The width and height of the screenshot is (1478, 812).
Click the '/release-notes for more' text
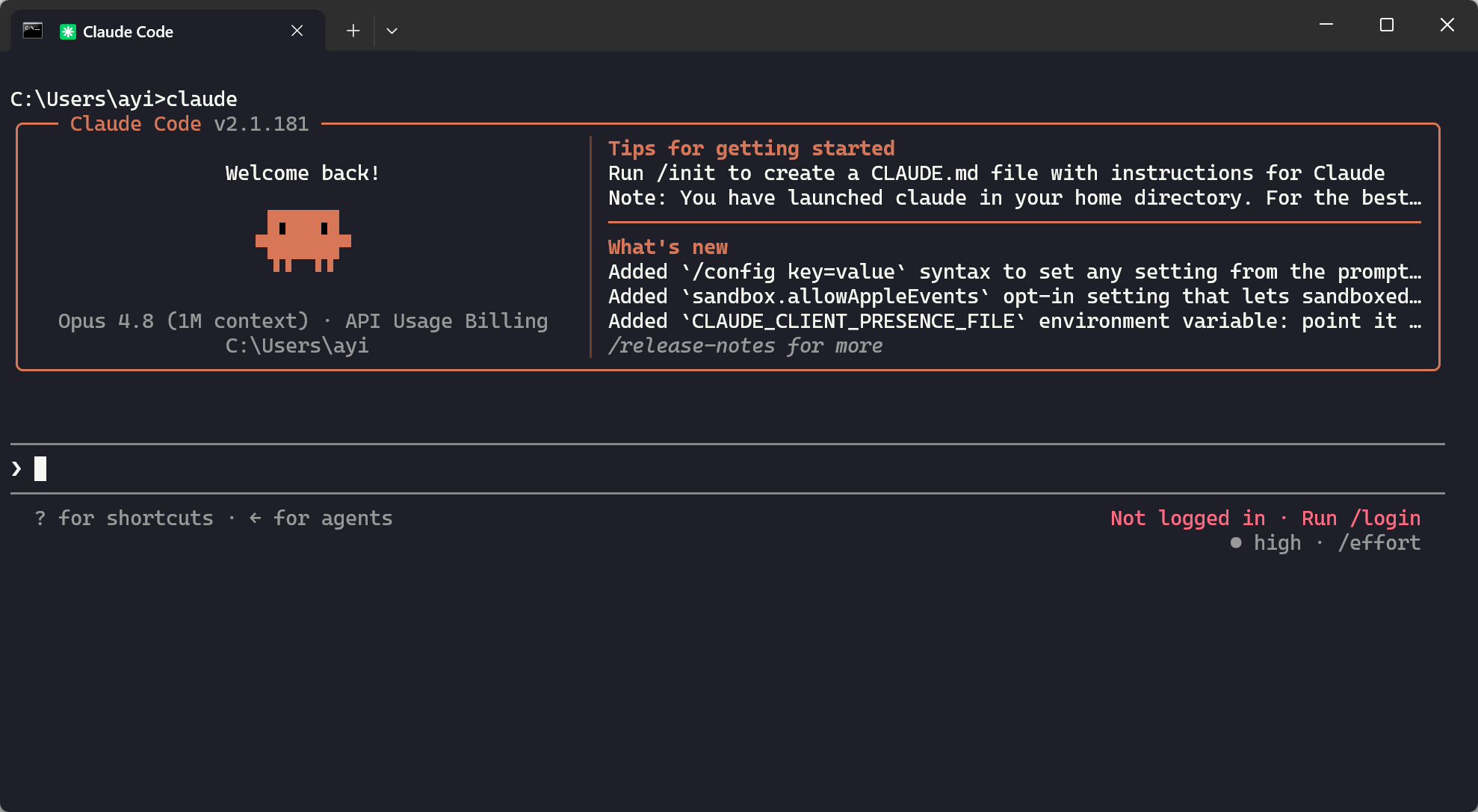(x=746, y=346)
